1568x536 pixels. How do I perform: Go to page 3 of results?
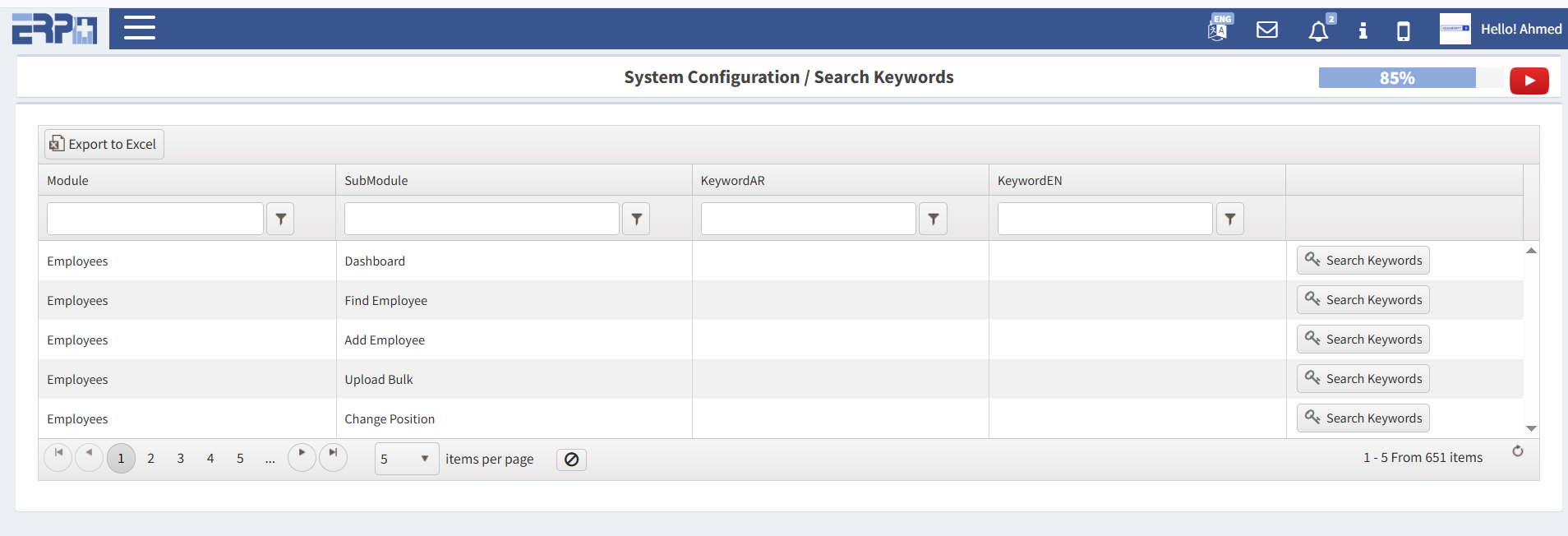click(x=180, y=459)
